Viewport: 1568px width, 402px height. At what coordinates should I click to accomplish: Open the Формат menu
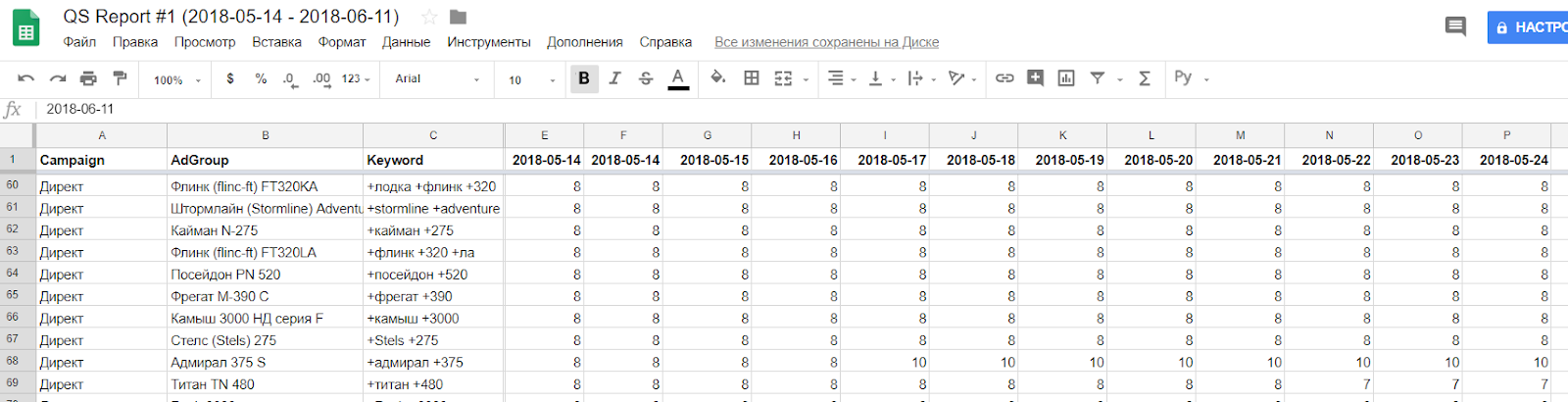342,42
